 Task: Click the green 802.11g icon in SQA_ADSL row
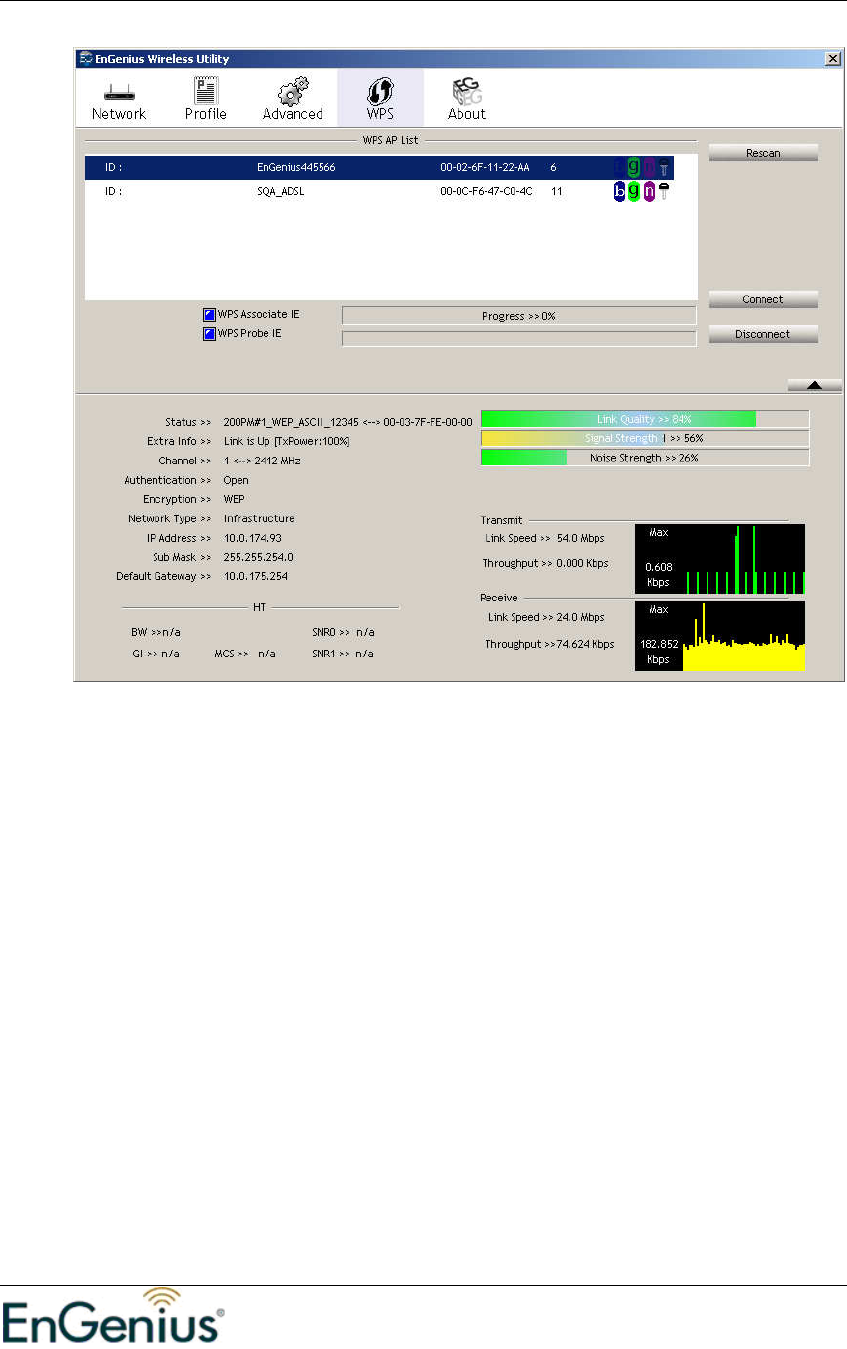(634, 190)
